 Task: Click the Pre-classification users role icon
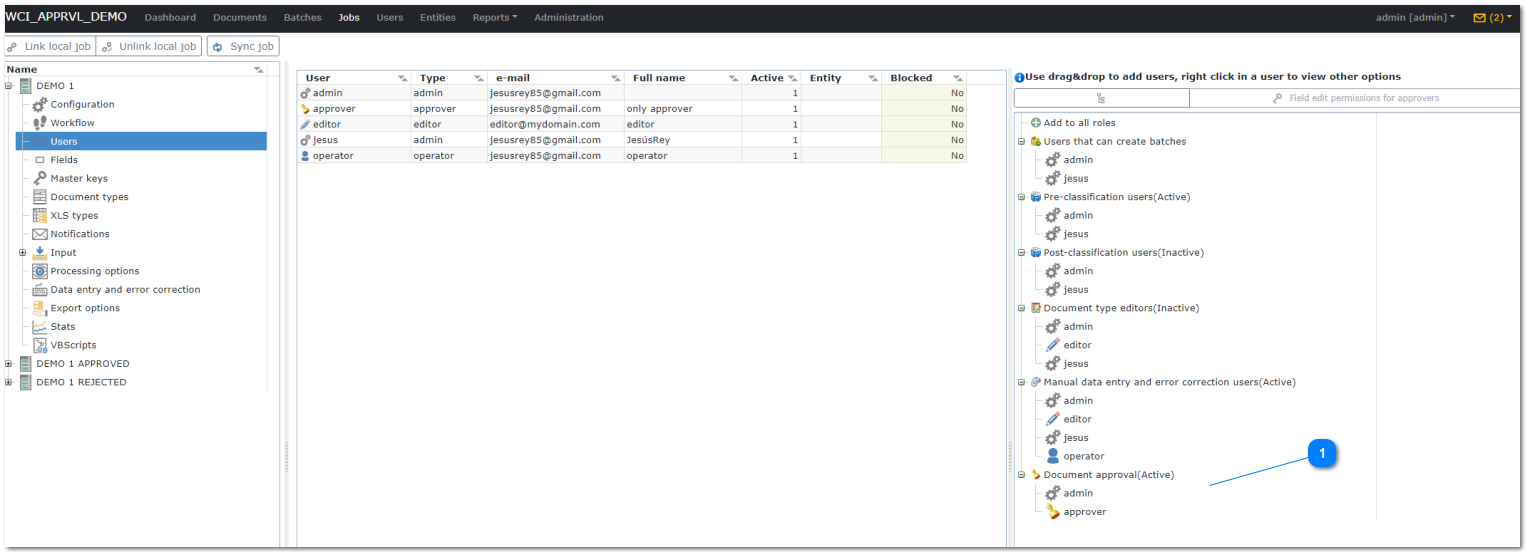click(x=1036, y=197)
